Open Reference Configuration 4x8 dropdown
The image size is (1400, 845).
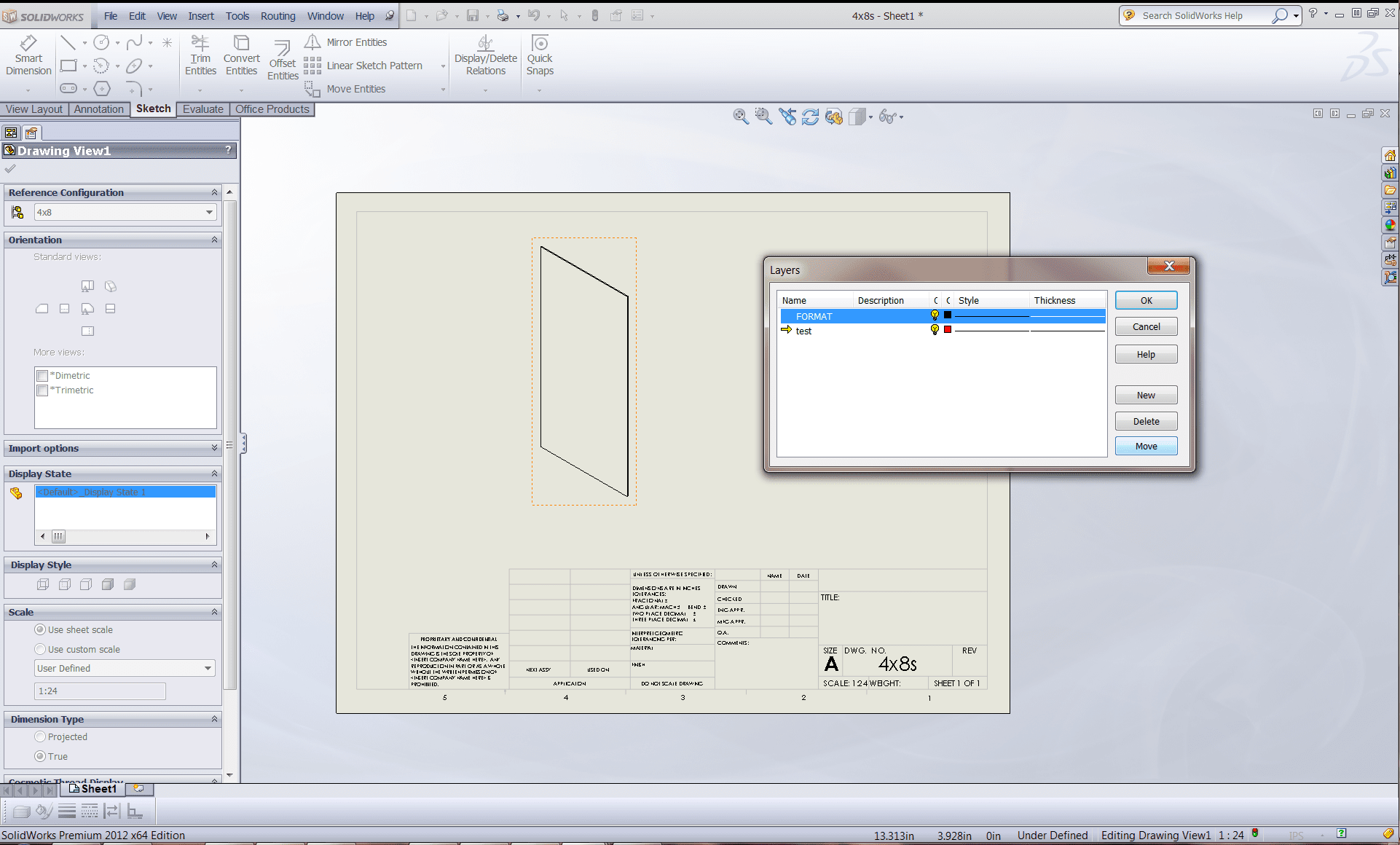point(125,212)
